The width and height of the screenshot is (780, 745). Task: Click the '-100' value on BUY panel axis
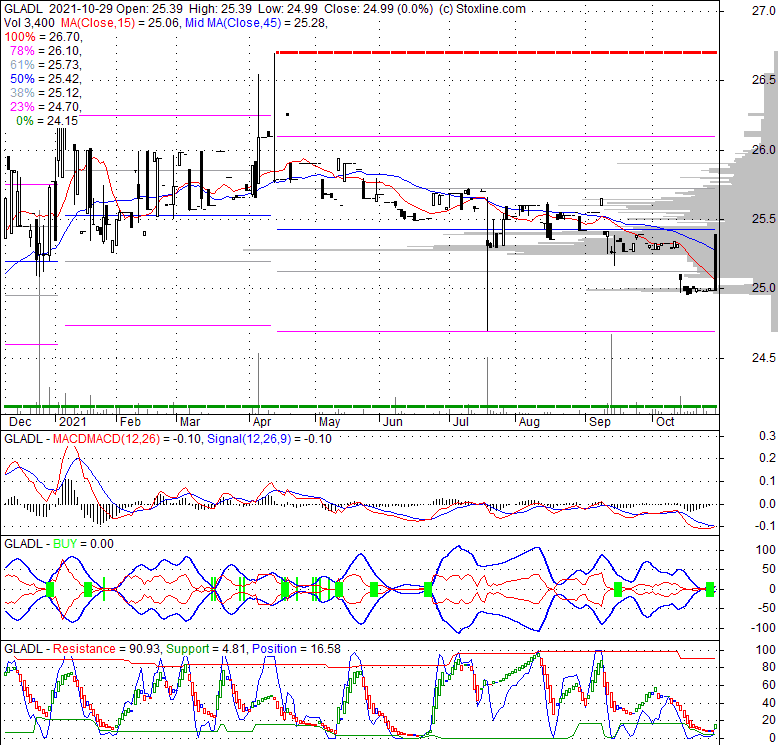766,627
